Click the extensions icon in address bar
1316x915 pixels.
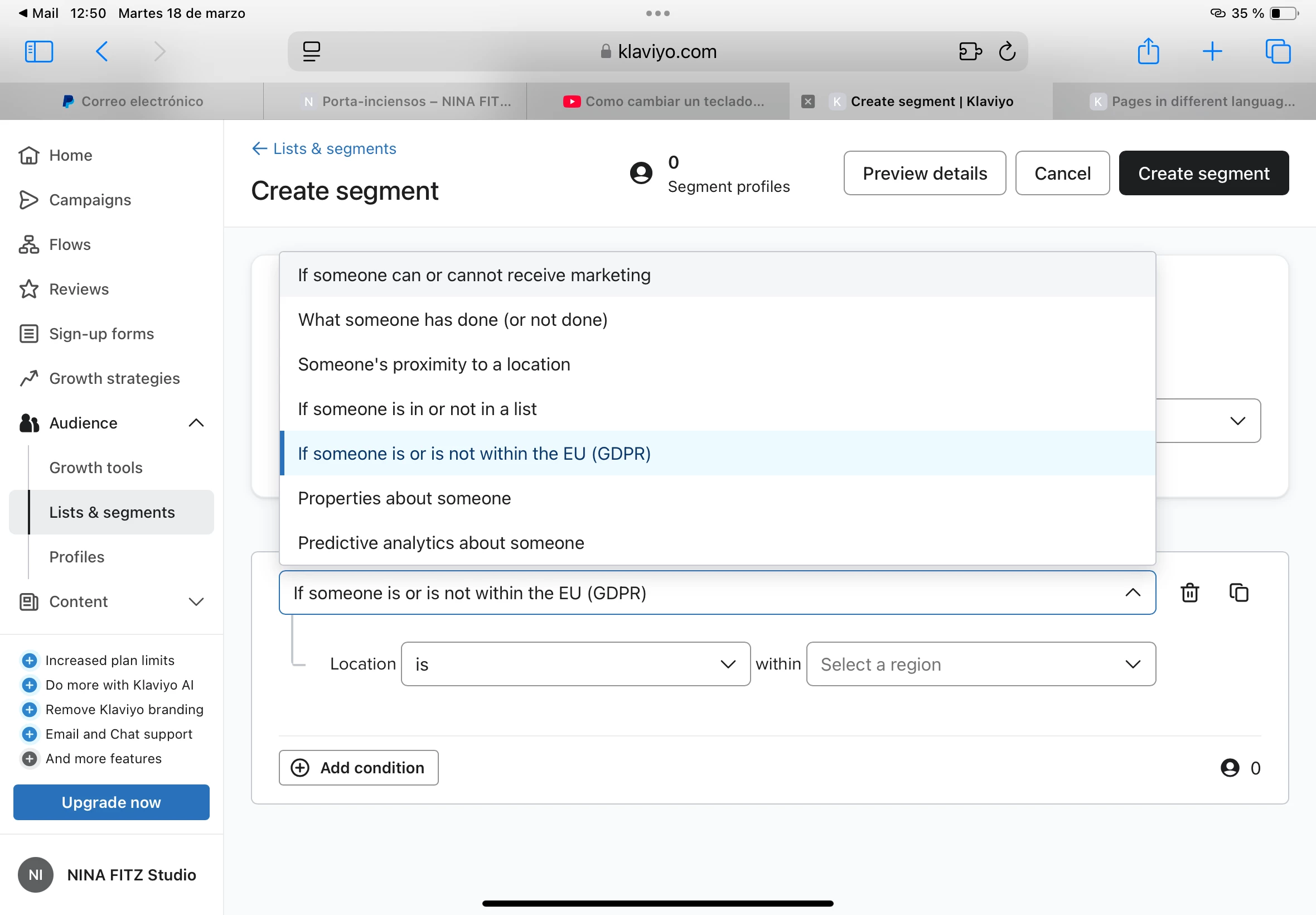pos(970,51)
